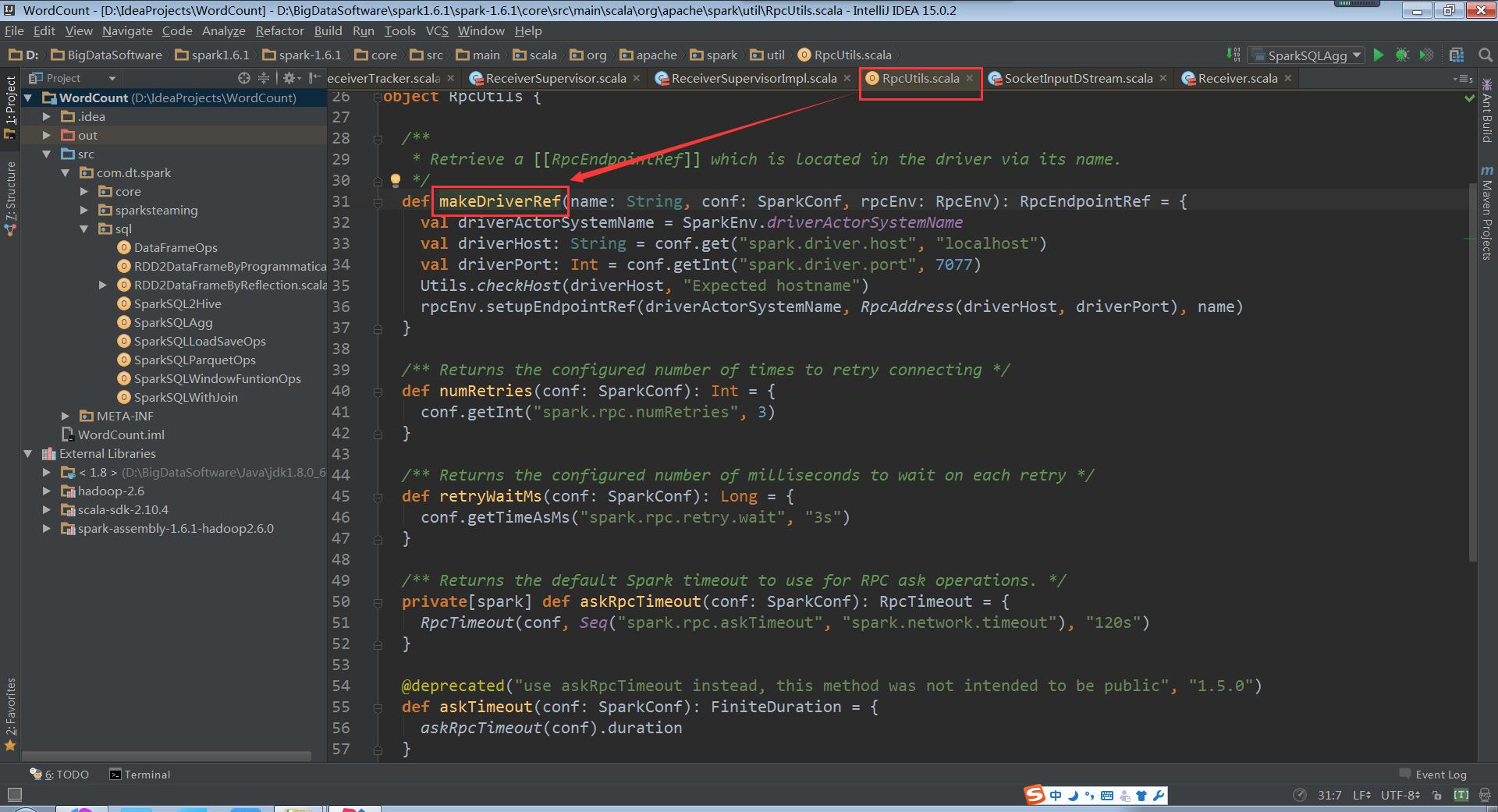
Task: Toggle the green [T] status bar indicator
Action: point(1461,795)
